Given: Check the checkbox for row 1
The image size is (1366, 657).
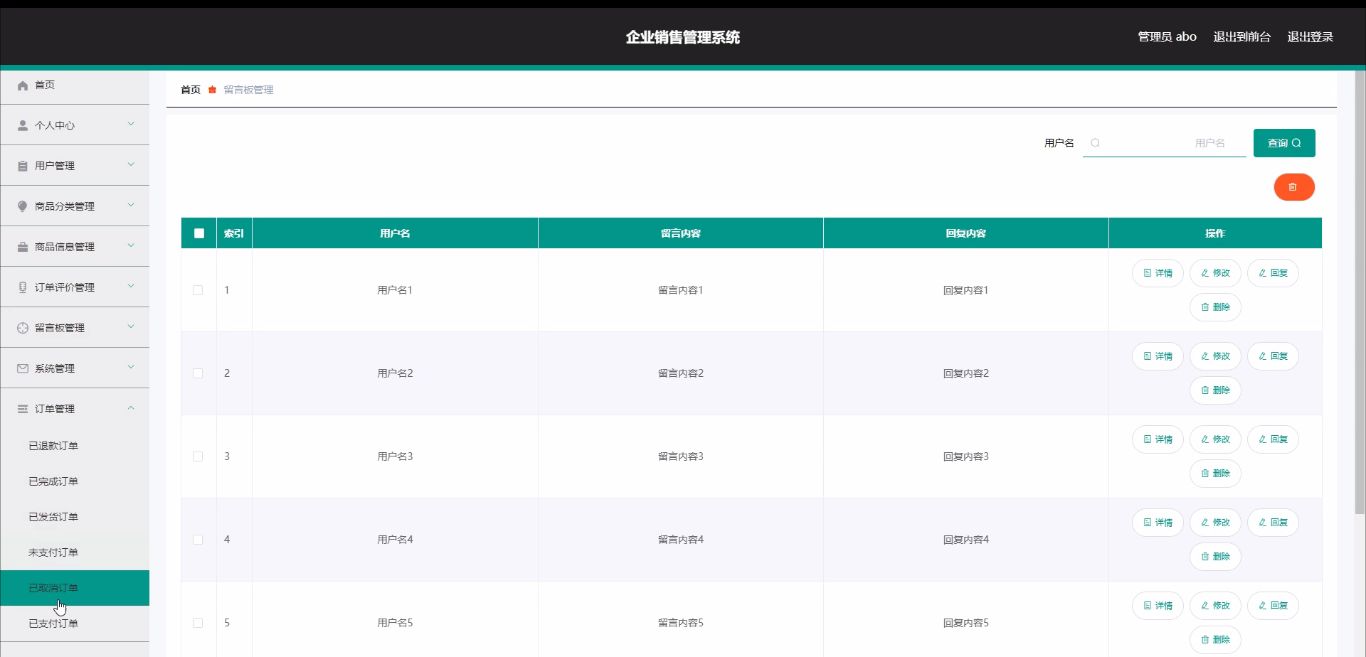Looking at the screenshot, I should [198, 290].
